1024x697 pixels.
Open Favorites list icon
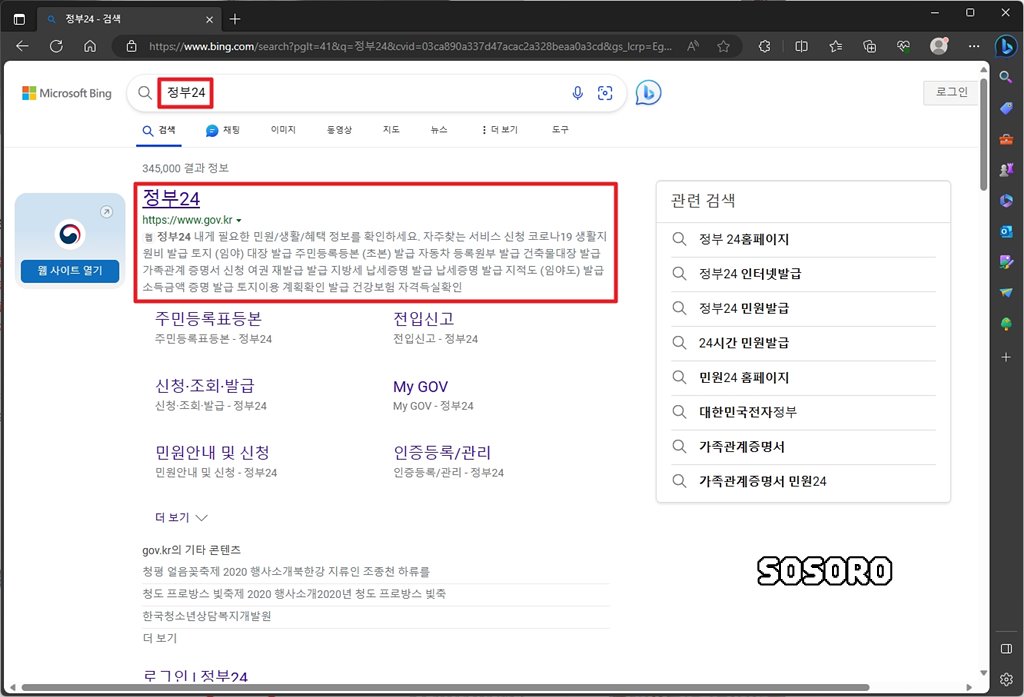(x=835, y=46)
